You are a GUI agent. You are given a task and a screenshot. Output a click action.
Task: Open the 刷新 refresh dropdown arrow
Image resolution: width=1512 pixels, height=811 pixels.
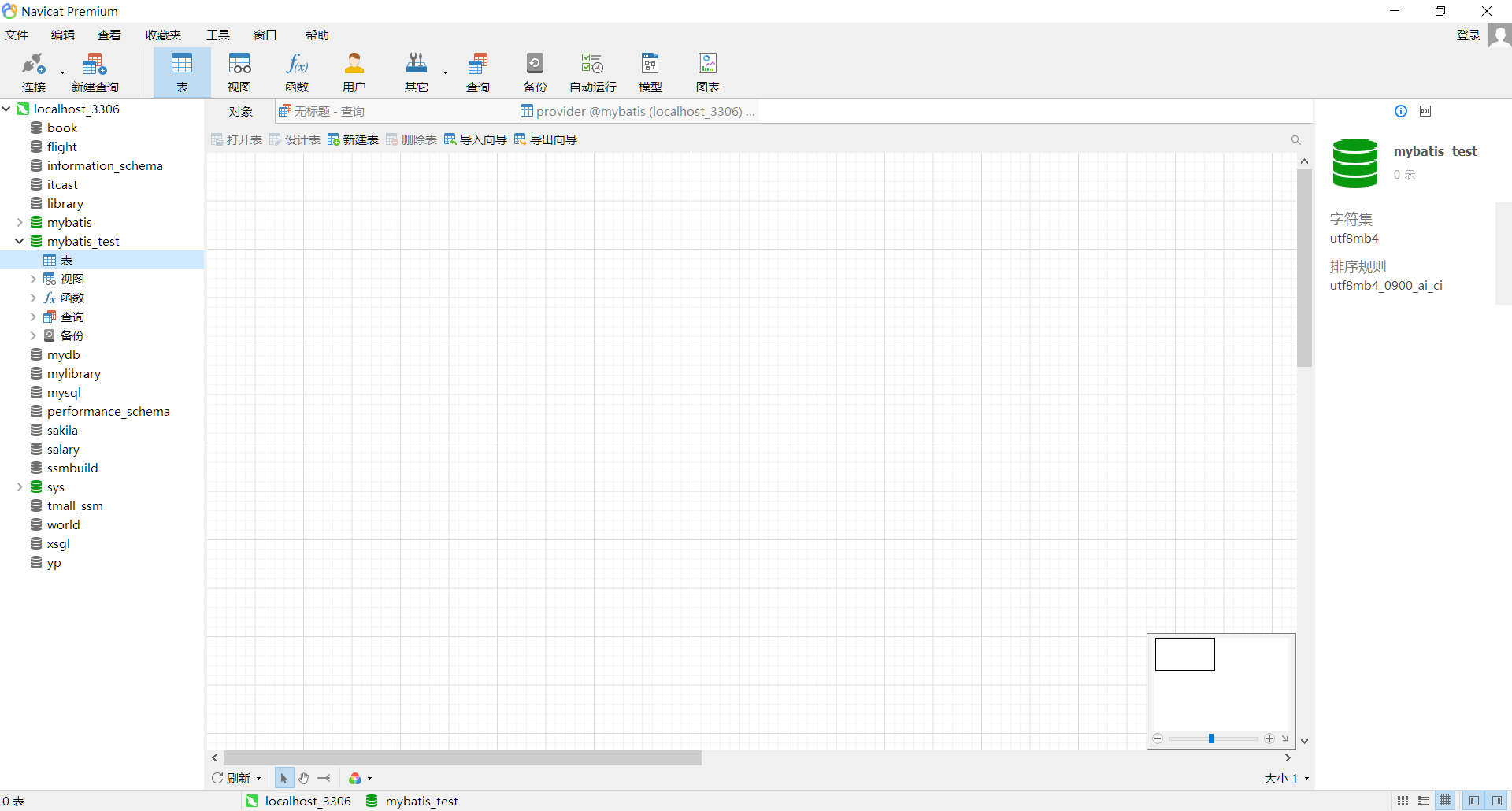[258, 778]
